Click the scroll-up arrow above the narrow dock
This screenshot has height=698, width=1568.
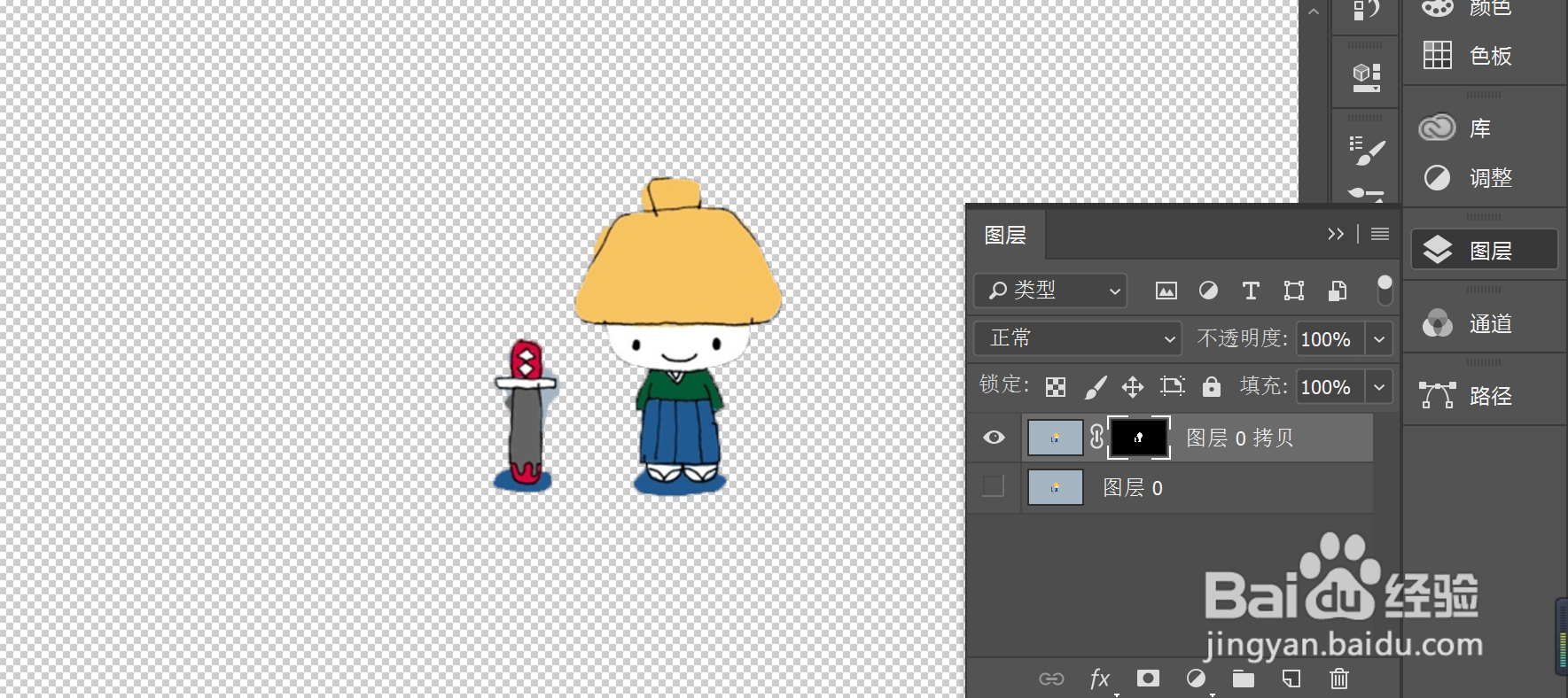coord(1314,12)
